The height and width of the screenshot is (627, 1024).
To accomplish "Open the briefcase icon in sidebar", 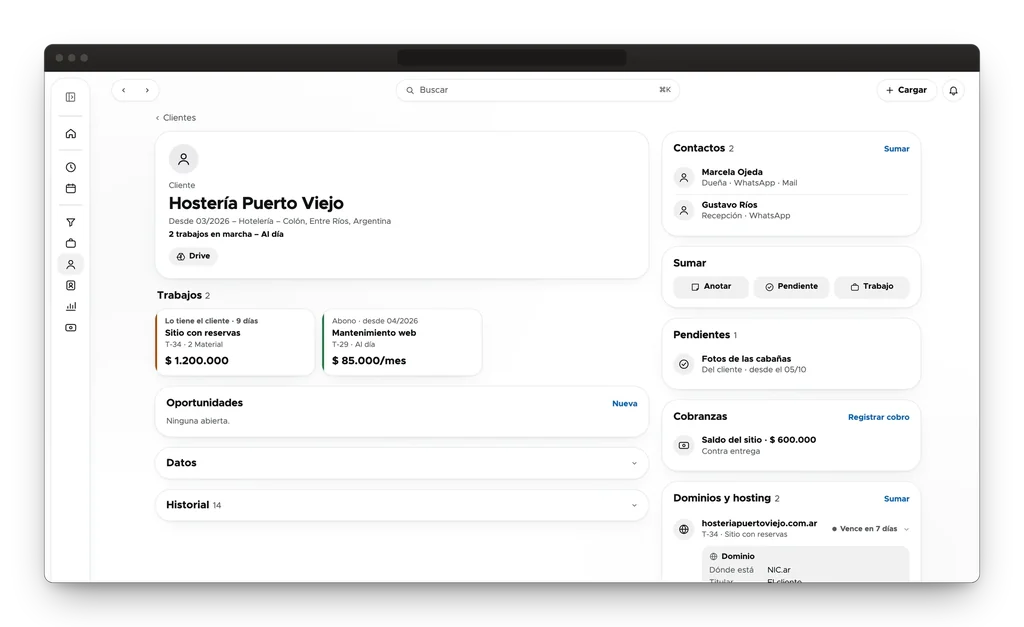I will point(71,244).
